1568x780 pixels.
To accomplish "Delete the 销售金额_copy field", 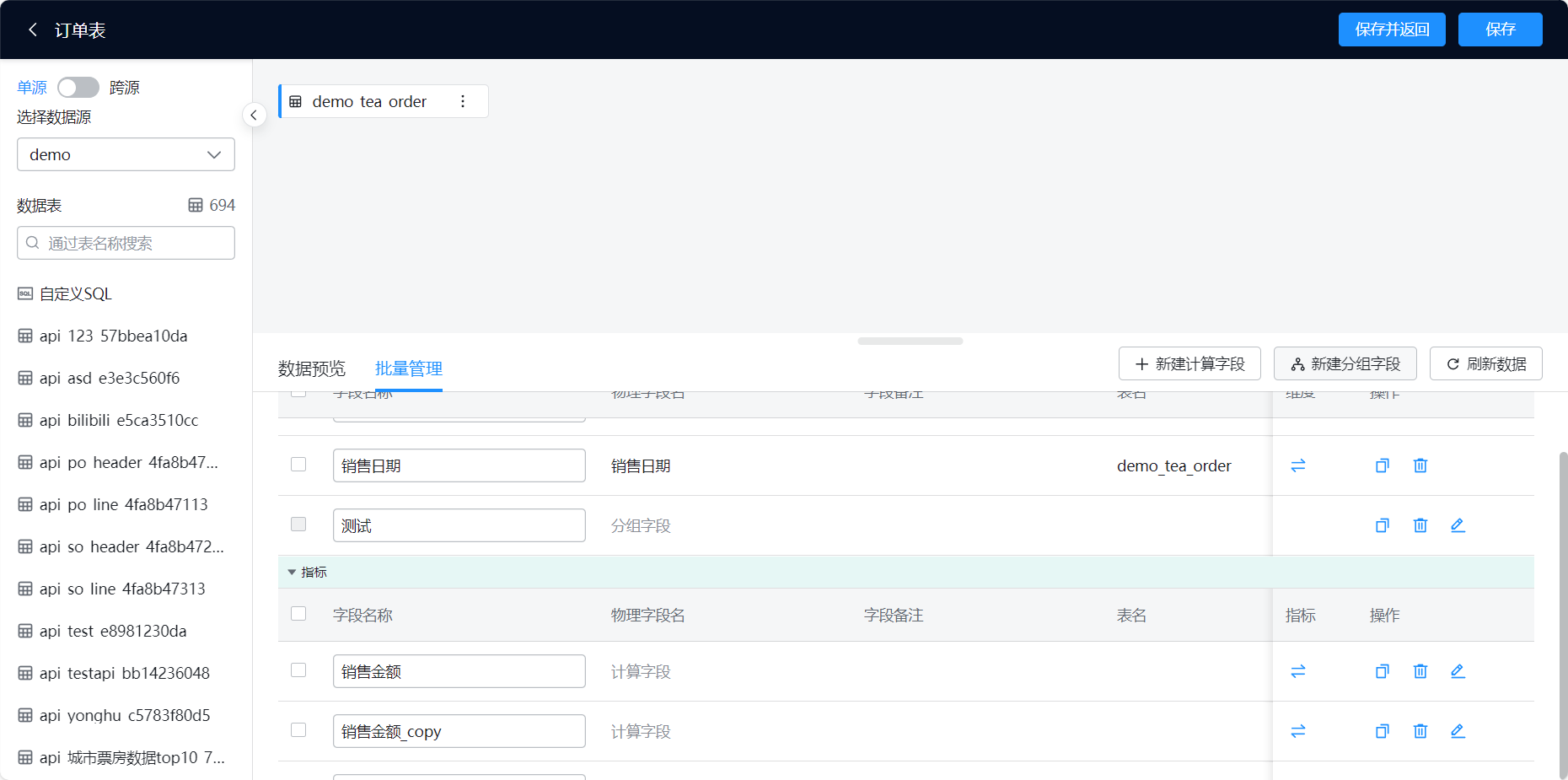I will 1420,731.
